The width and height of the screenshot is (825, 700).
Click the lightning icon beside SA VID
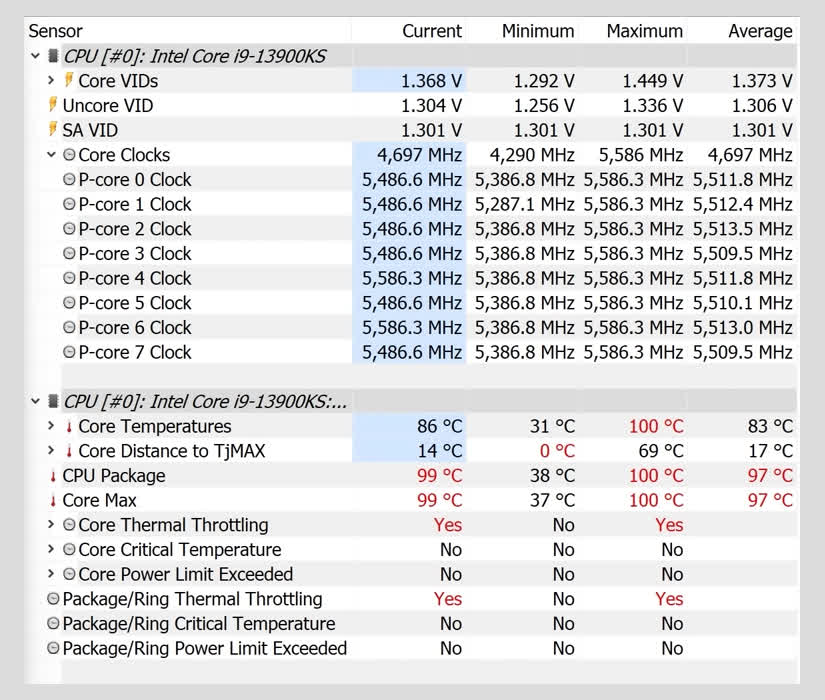coord(52,130)
